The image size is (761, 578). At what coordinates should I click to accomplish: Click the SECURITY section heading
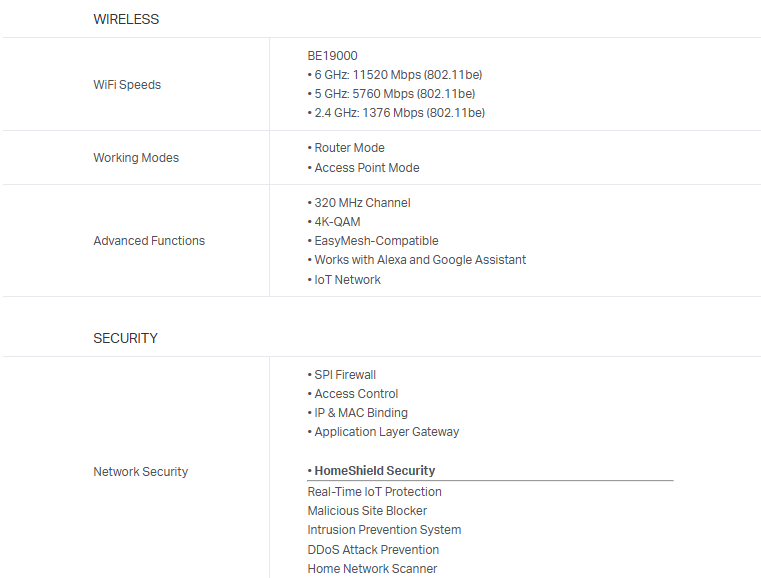(125, 338)
